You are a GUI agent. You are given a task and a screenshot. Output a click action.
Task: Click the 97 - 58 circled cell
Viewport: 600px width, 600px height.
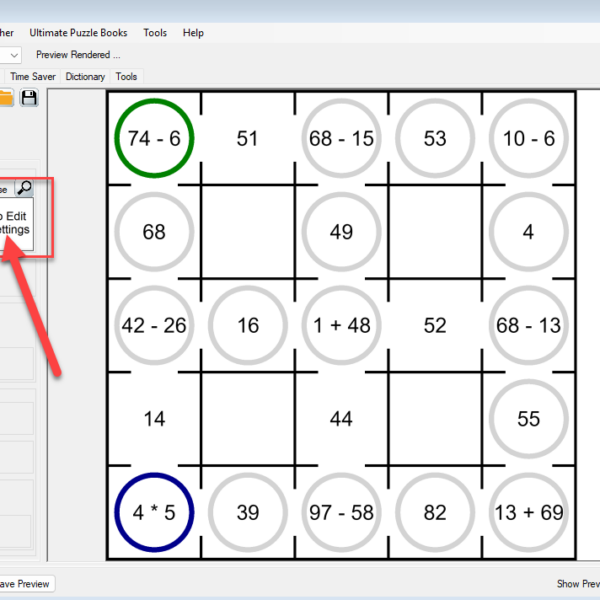tap(341, 513)
